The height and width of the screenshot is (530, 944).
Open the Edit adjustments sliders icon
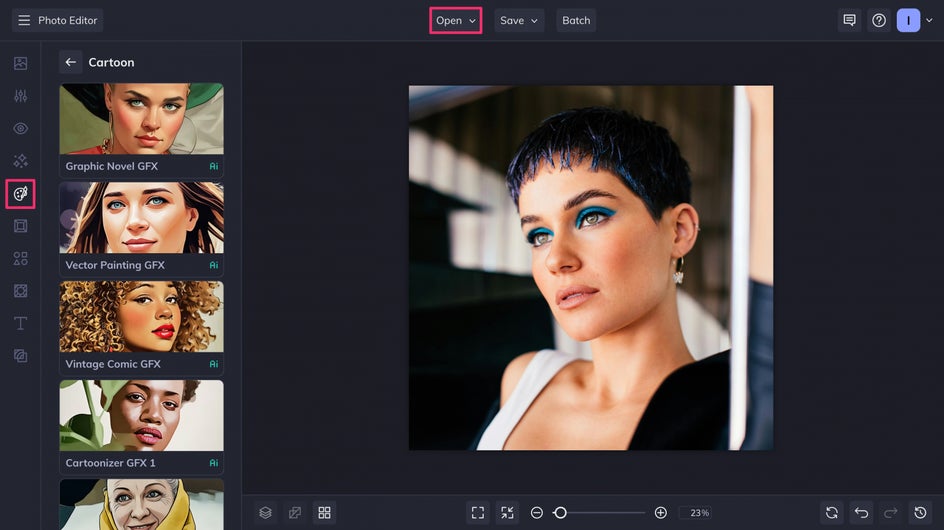point(20,96)
